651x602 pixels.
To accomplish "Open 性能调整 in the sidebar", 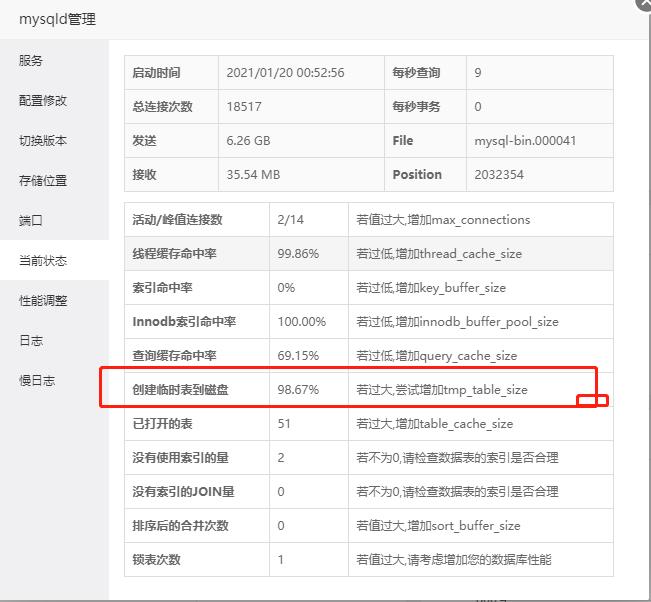I will pyautogui.click(x=43, y=301).
